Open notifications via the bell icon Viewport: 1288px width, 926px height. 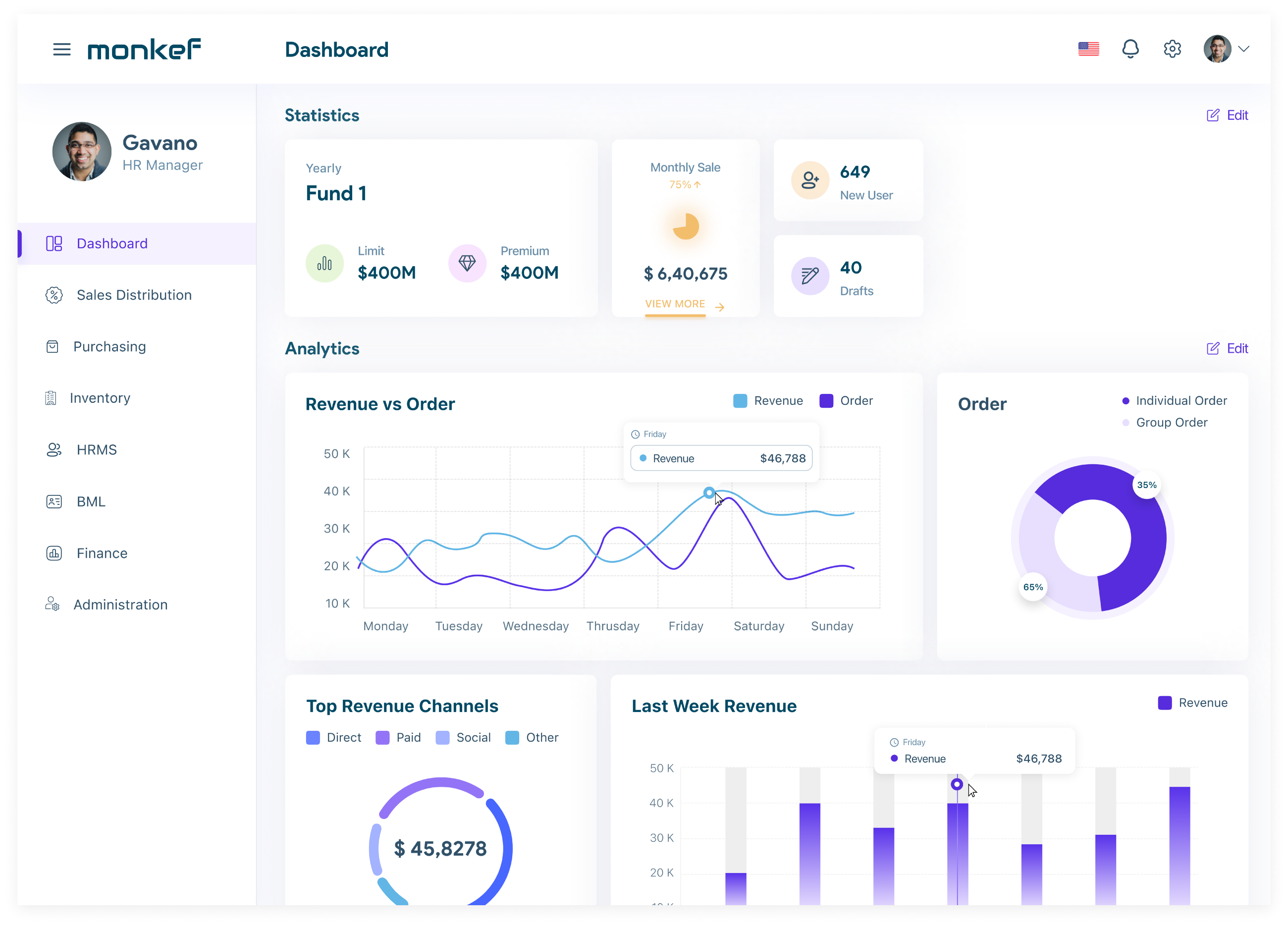[1130, 49]
